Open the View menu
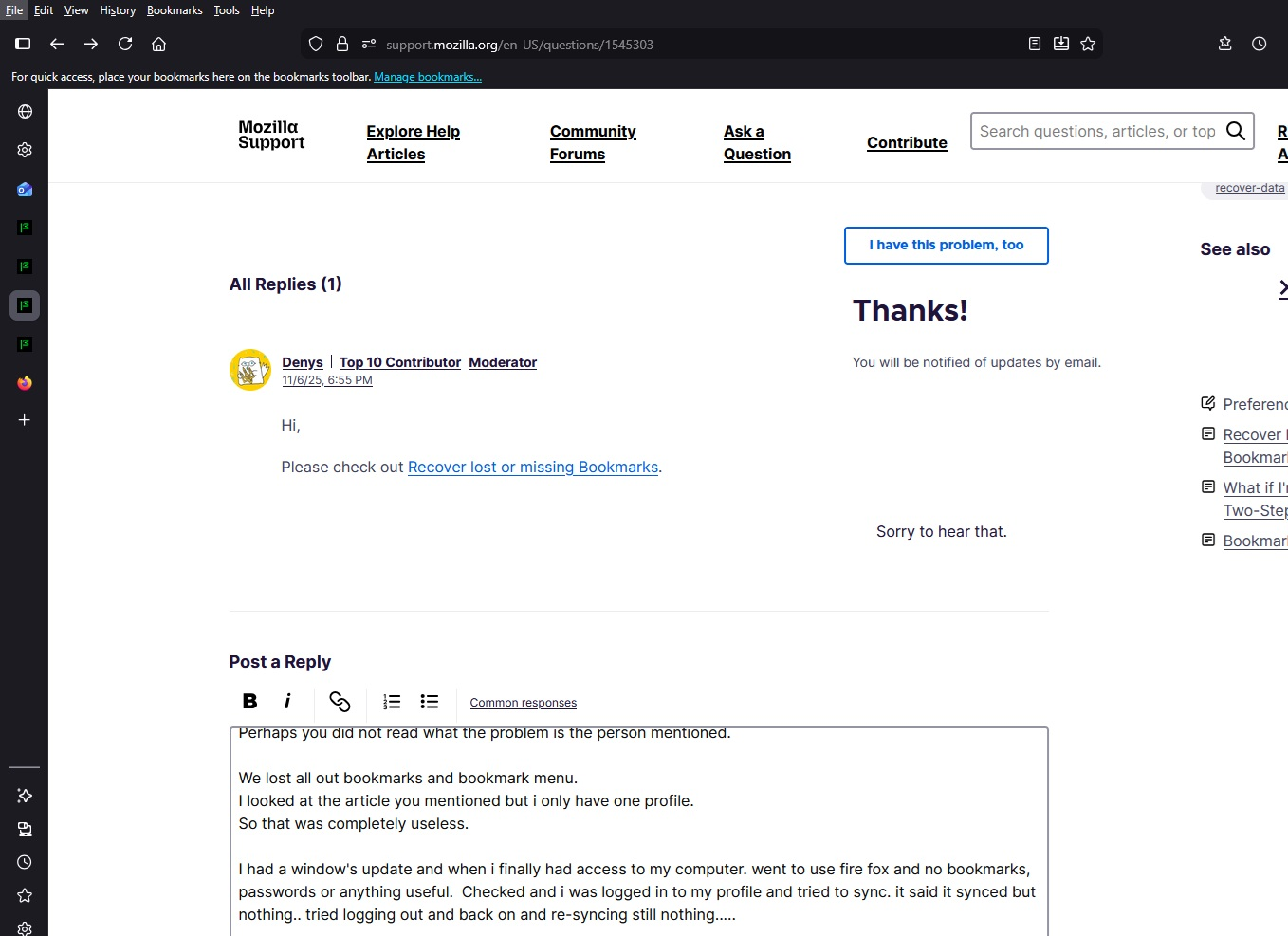Image resolution: width=1288 pixels, height=936 pixels. [76, 10]
